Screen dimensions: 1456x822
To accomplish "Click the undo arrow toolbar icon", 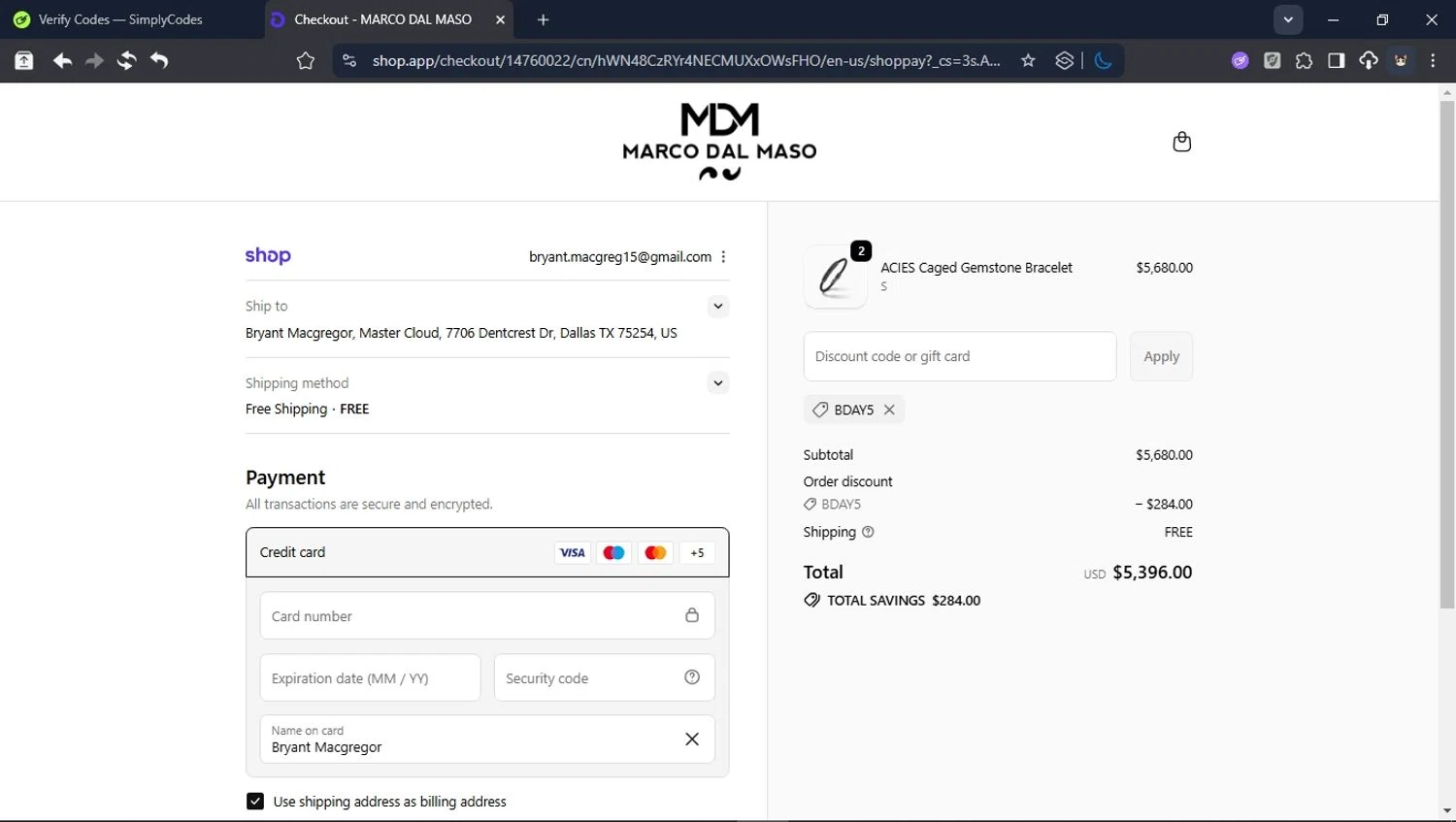I will tap(159, 61).
